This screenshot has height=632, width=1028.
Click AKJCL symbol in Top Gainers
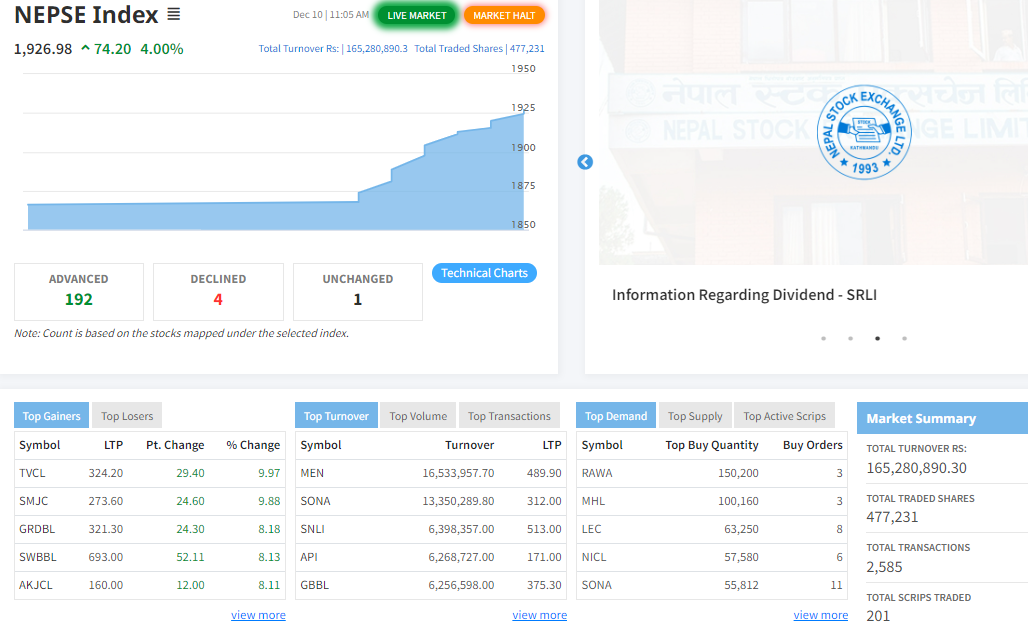click(35, 585)
